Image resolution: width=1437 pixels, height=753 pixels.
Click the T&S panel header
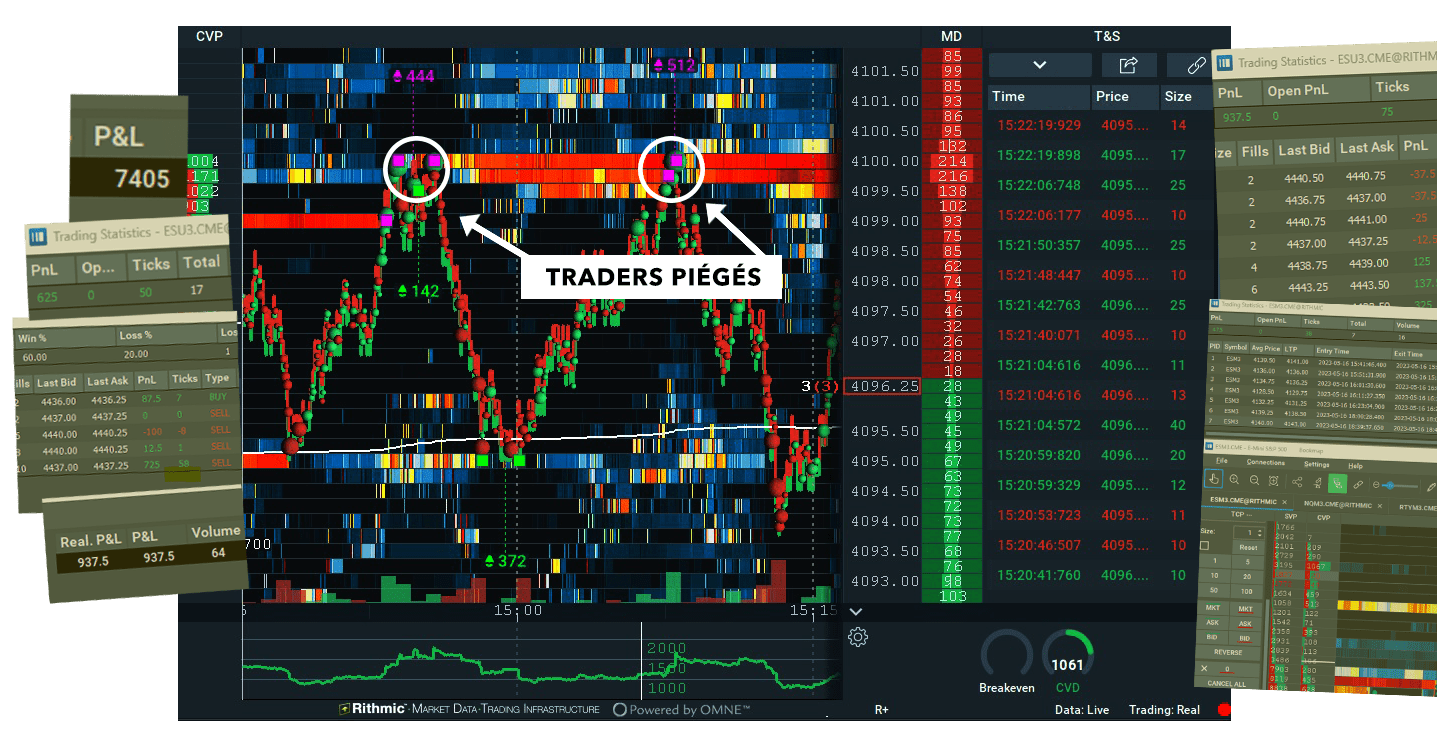point(1107,36)
